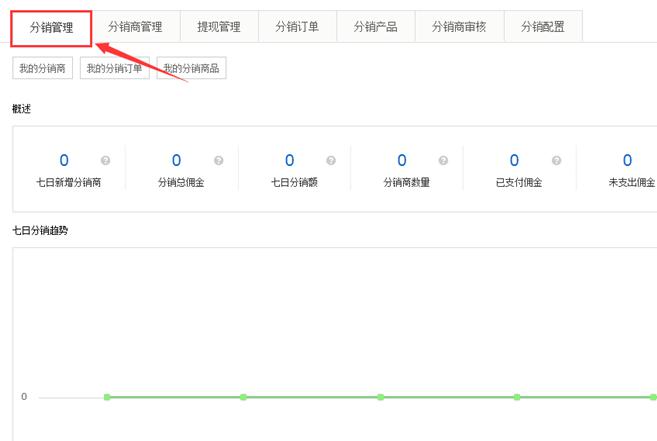Select the 分销订单 tab

[x=296, y=28]
